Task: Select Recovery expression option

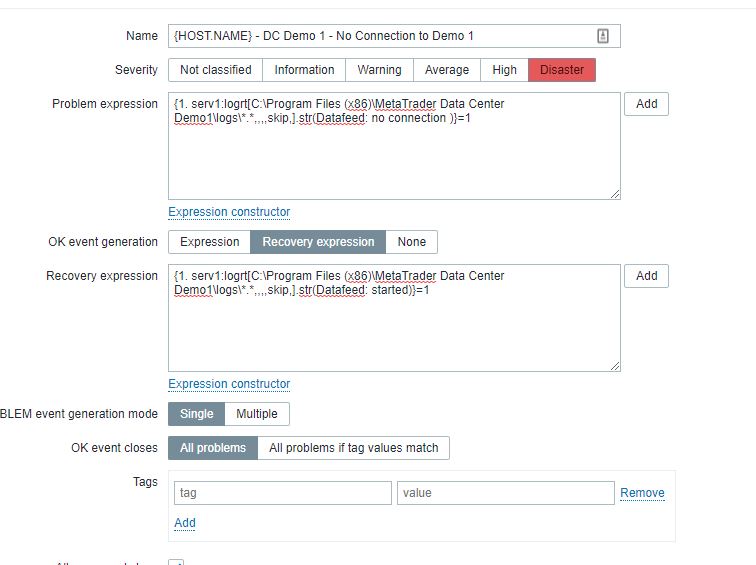Action: point(318,242)
